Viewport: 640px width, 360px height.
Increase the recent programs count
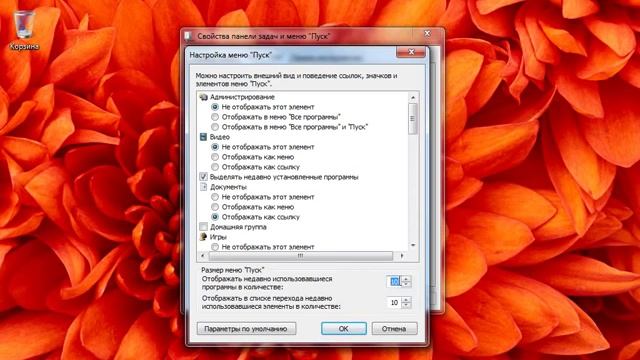click(x=406, y=278)
